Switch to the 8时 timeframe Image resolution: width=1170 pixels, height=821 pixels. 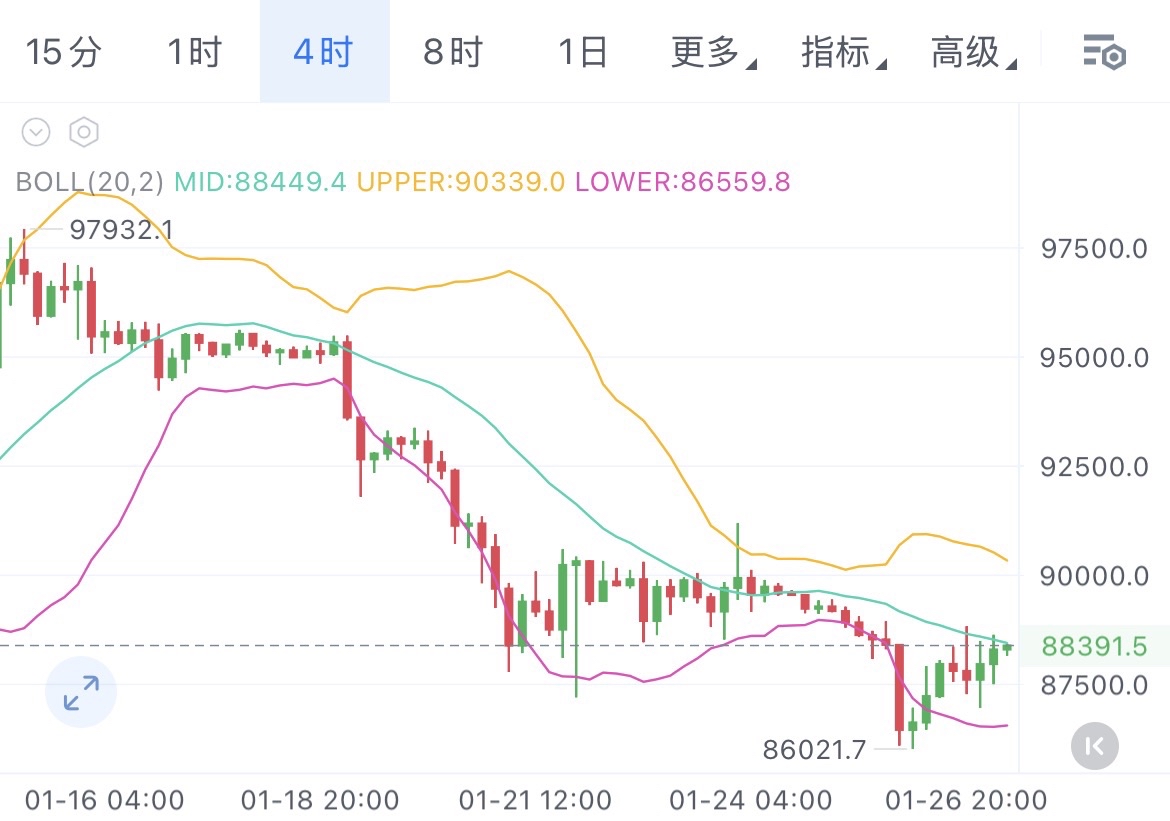pyautogui.click(x=453, y=52)
